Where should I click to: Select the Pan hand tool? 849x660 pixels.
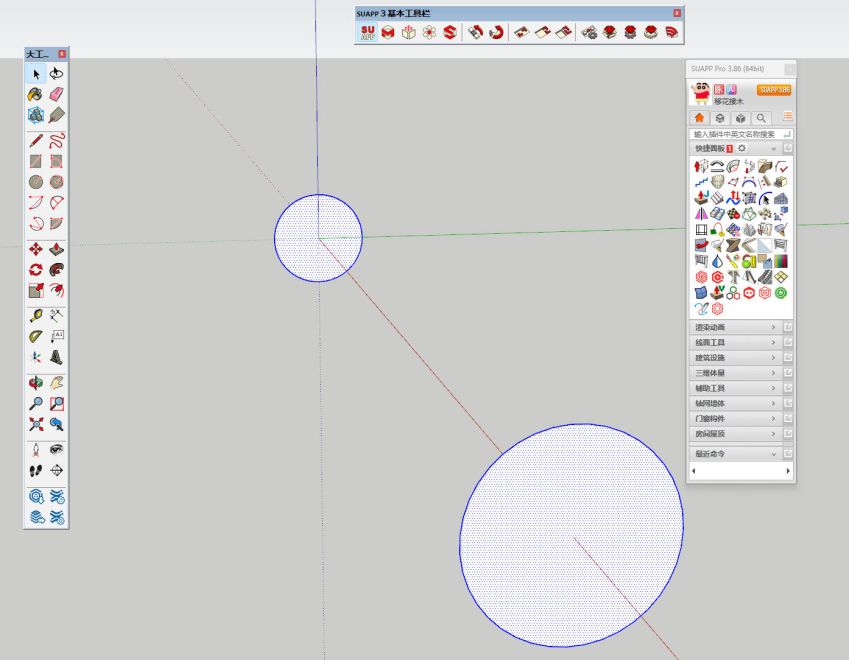(x=56, y=383)
